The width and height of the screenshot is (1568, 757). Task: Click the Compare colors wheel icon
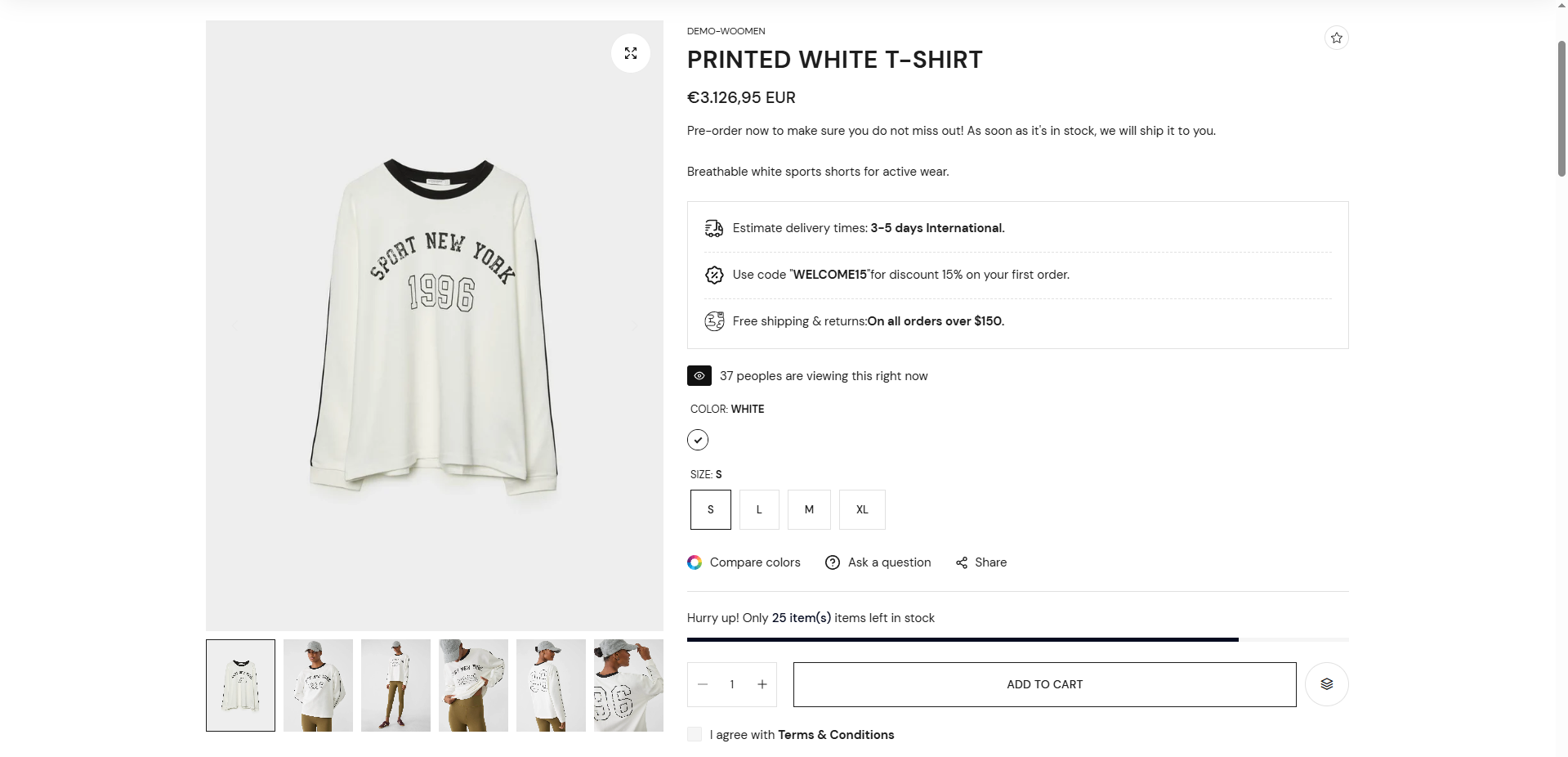(695, 562)
